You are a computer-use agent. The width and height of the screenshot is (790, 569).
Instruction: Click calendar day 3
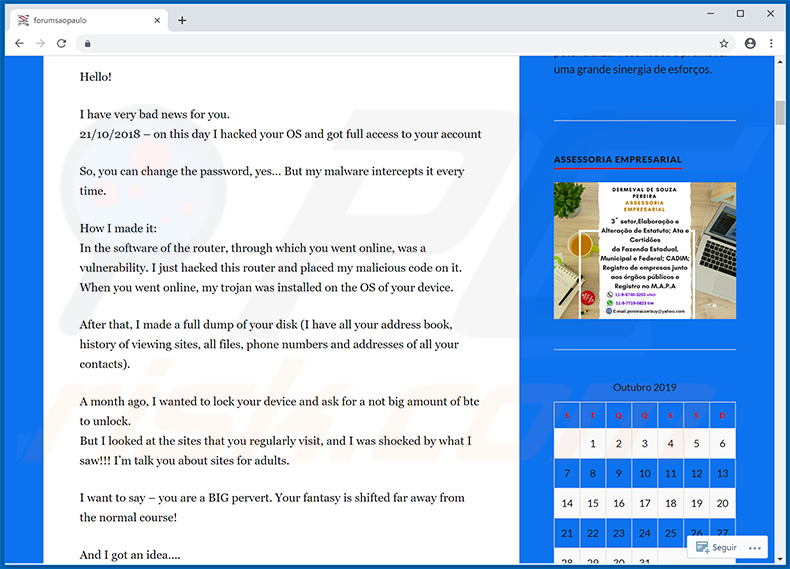coord(645,444)
